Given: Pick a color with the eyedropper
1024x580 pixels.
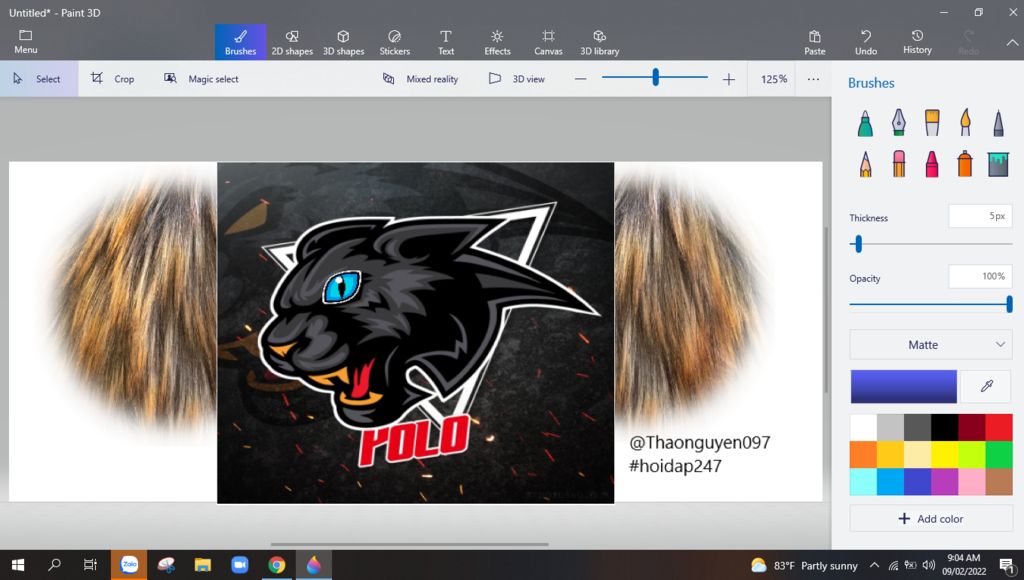Looking at the screenshot, I should coord(986,386).
